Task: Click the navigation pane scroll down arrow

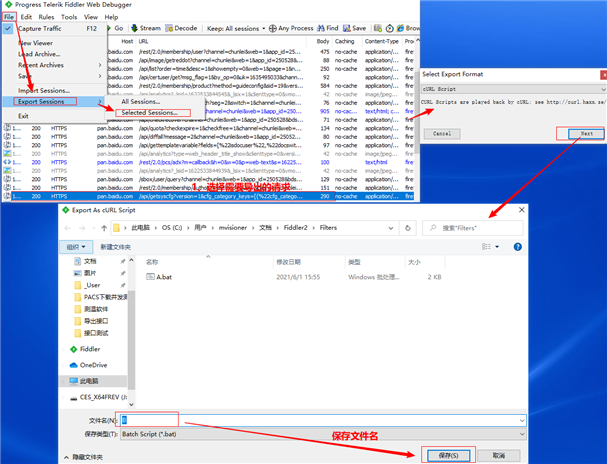Action: (131, 404)
